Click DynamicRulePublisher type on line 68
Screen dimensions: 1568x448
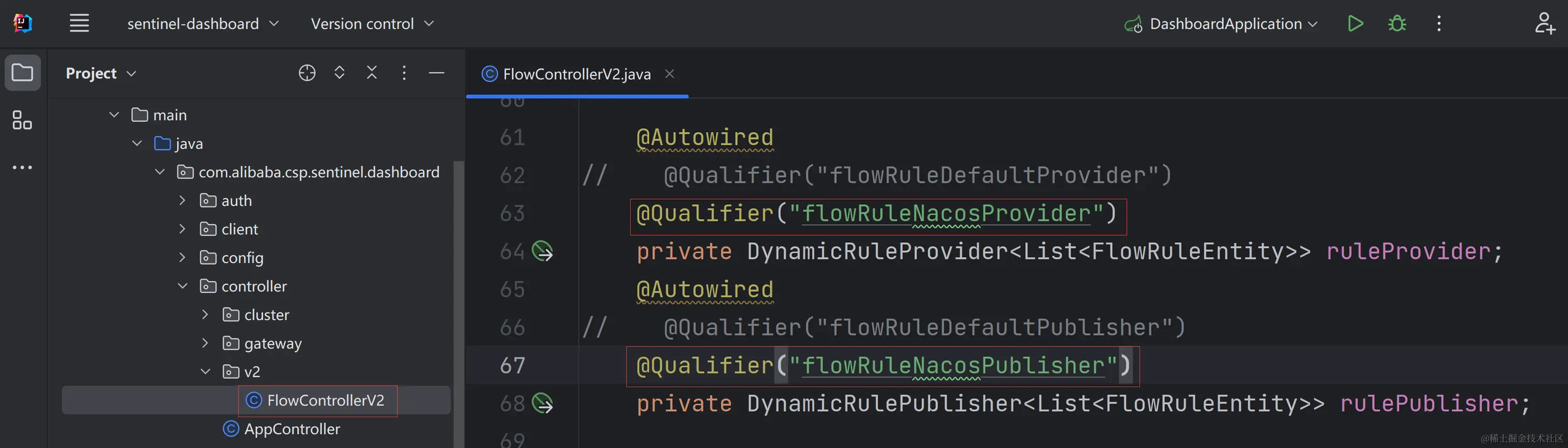click(884, 403)
